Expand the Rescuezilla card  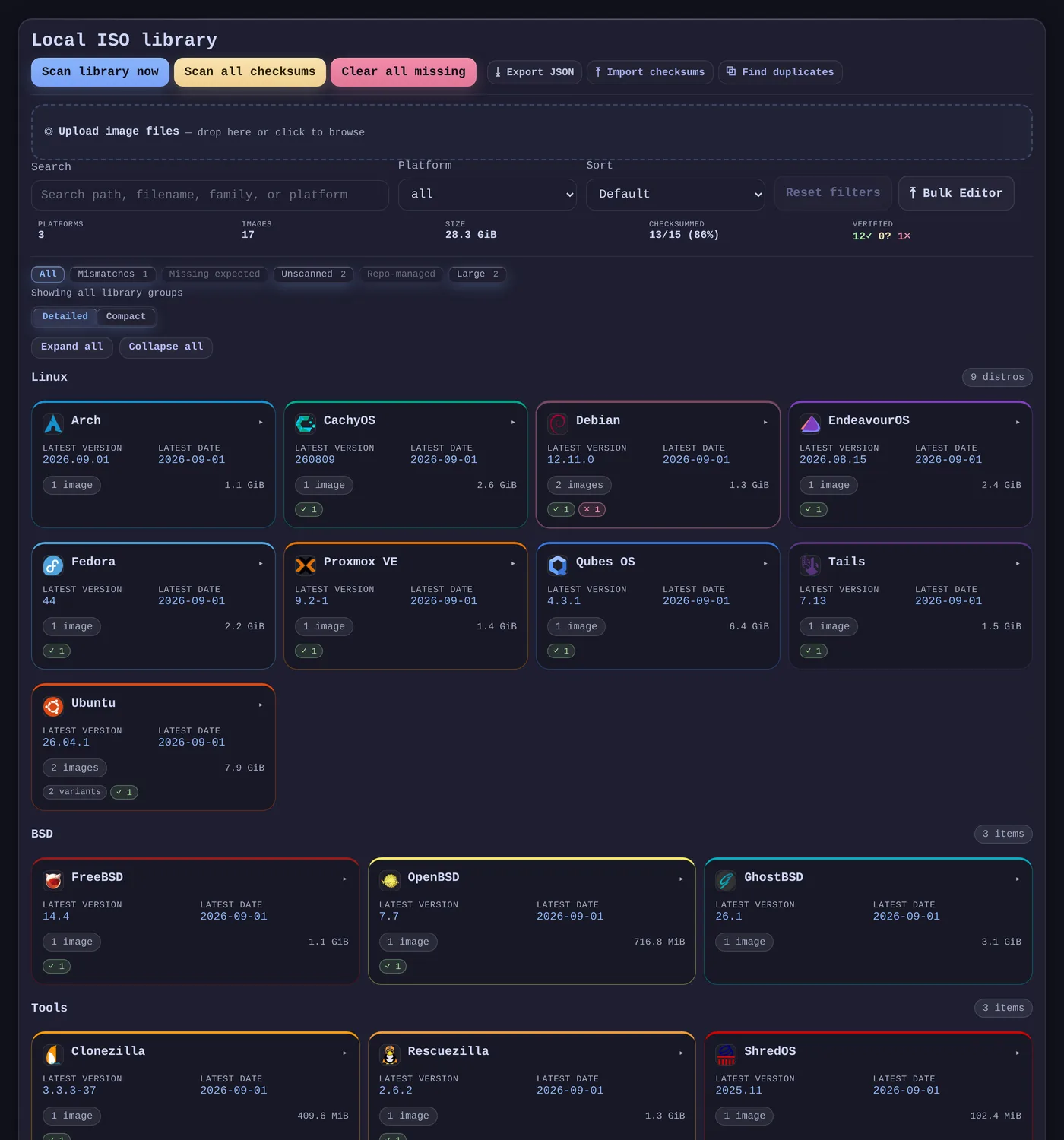point(682,1053)
